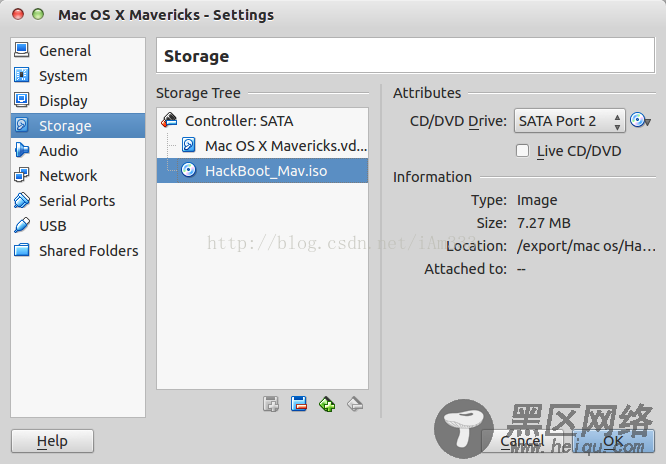Screen dimensions: 666x464
Task: Switch to the Display settings category
Action: 78,101
